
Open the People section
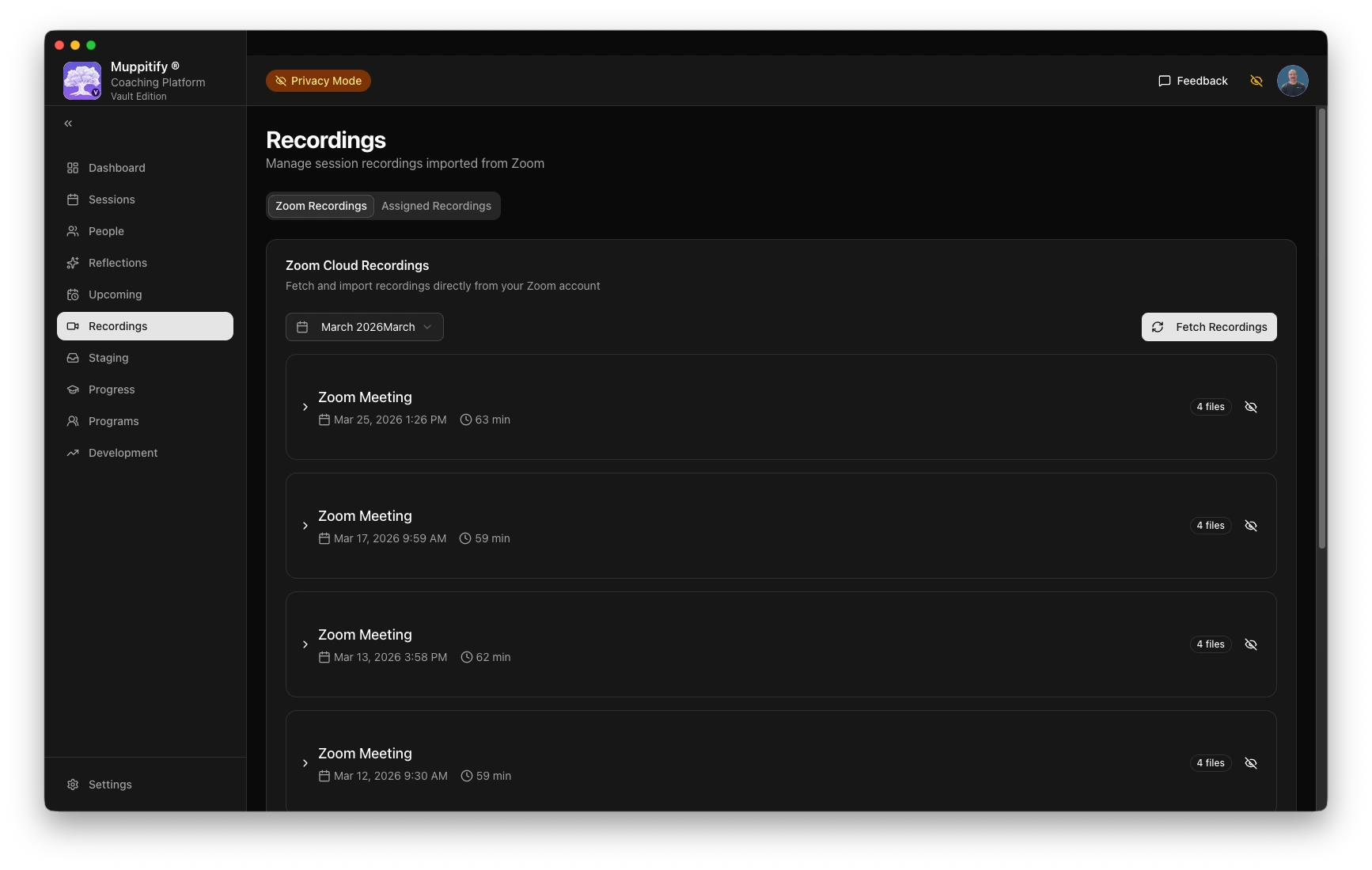tap(106, 231)
